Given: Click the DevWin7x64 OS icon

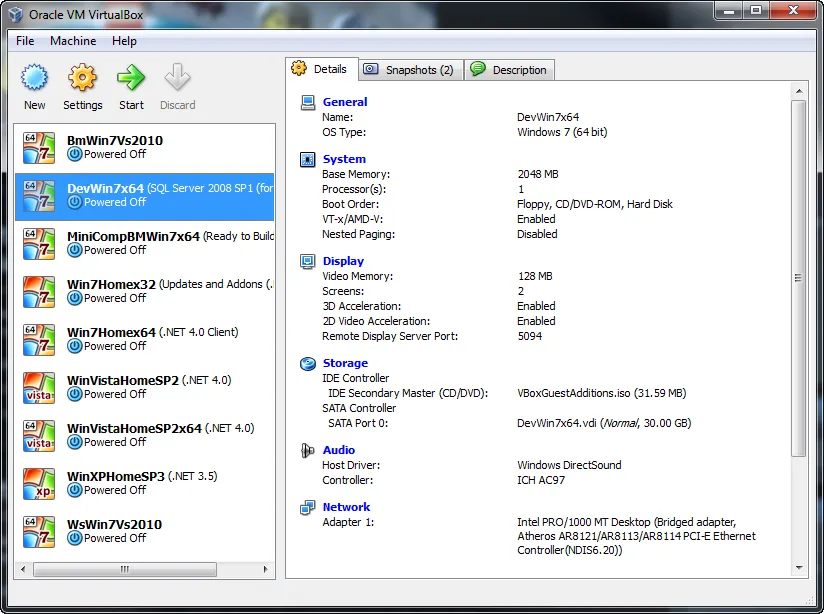Looking at the screenshot, I should (39, 196).
